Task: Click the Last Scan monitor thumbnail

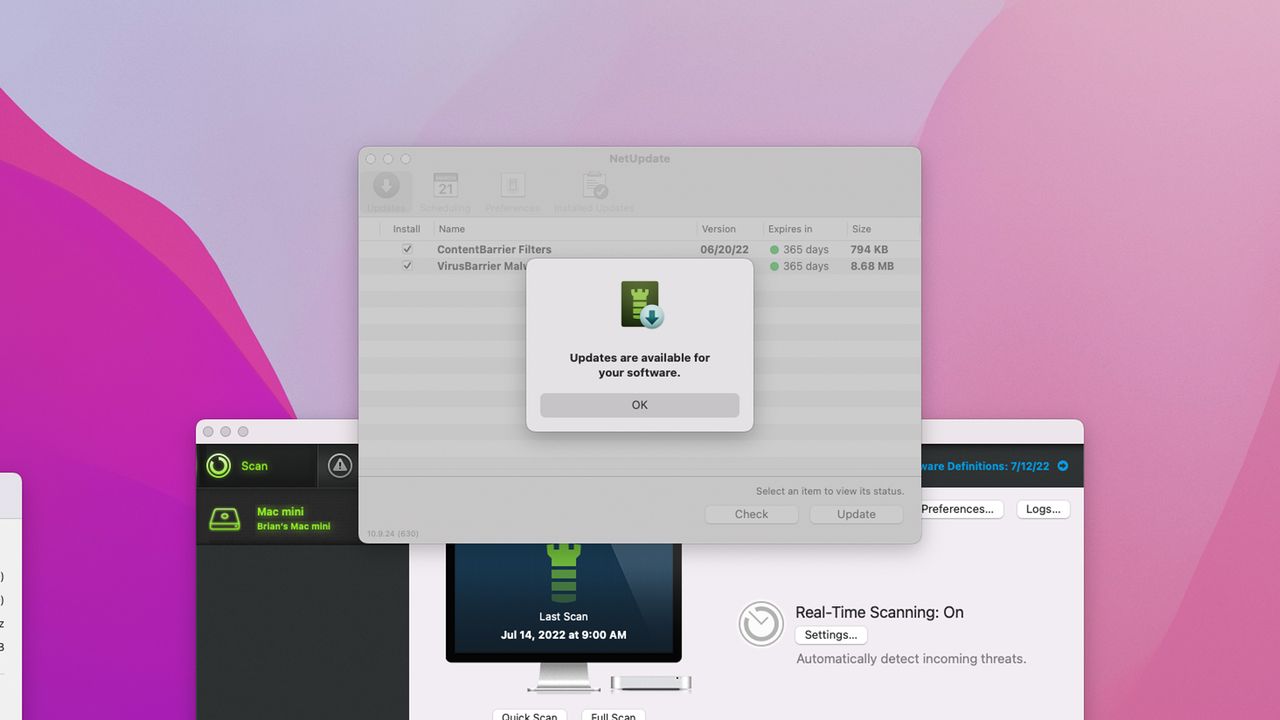Action: click(563, 603)
